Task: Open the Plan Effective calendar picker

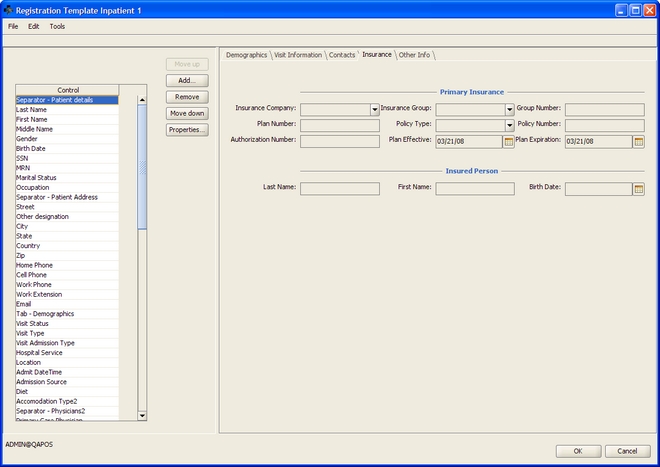Action: [x=509, y=142]
